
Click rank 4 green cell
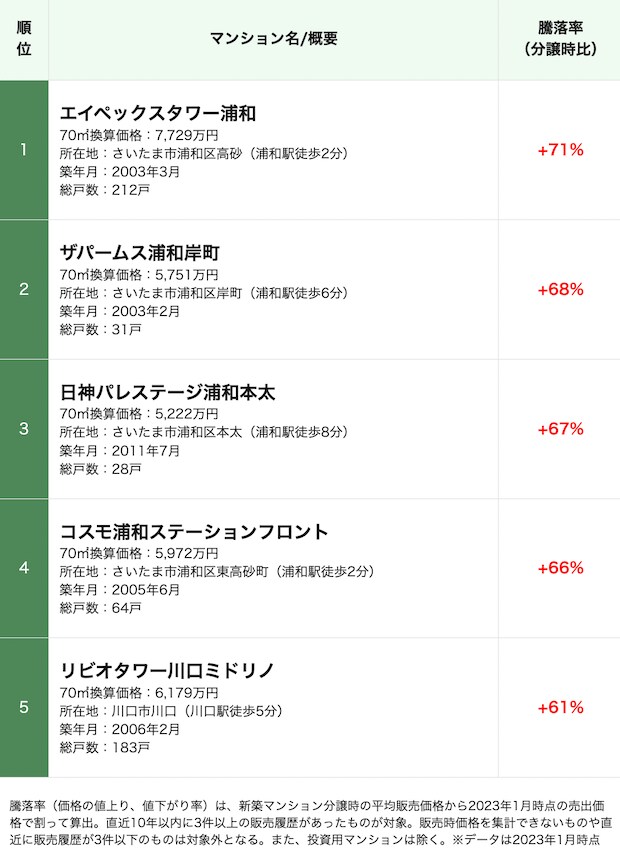(24, 568)
